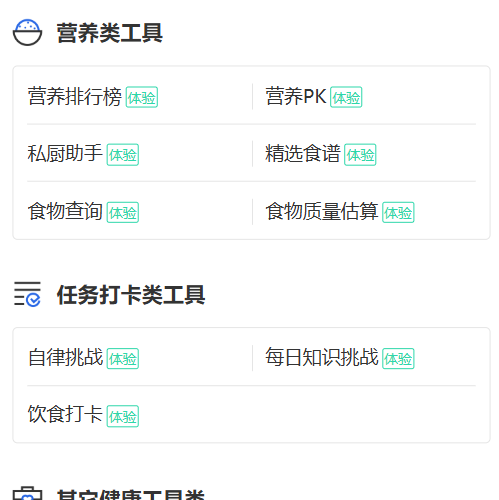Click 体验 badge beside 营养PK
This screenshot has width=499, height=500.
pos(346,97)
